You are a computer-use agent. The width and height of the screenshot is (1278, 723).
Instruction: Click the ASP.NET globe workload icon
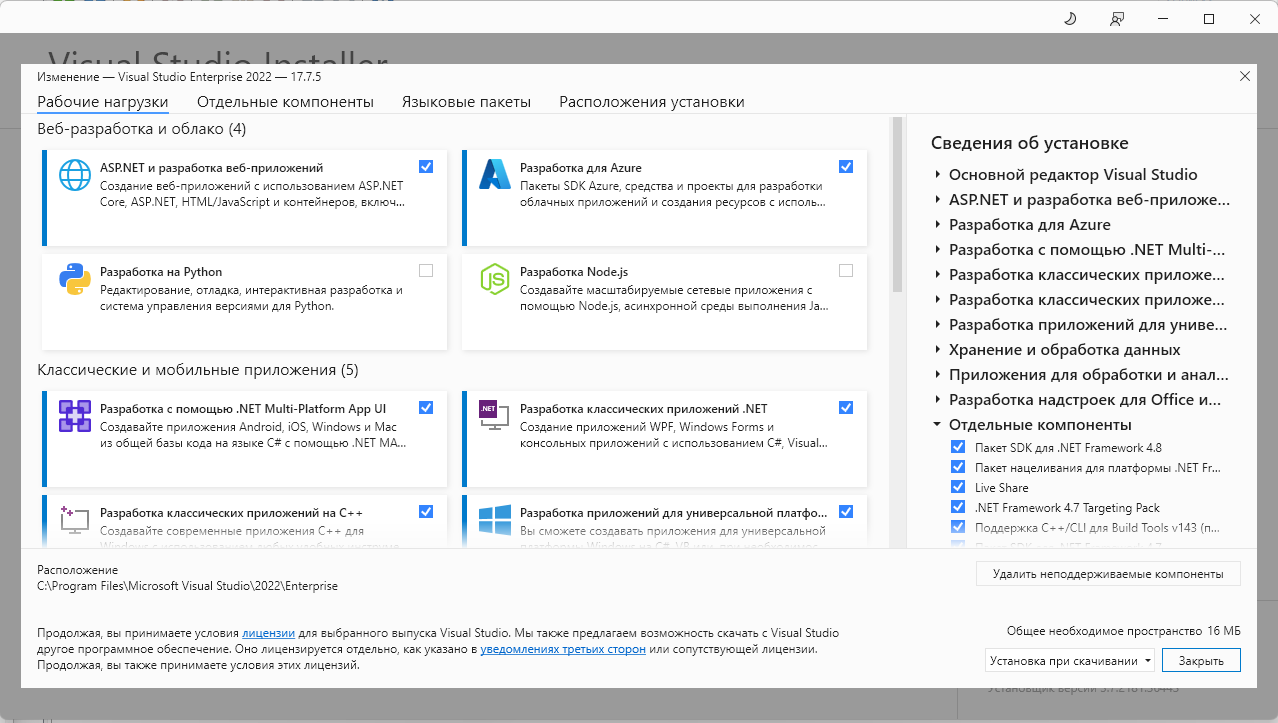tap(75, 174)
